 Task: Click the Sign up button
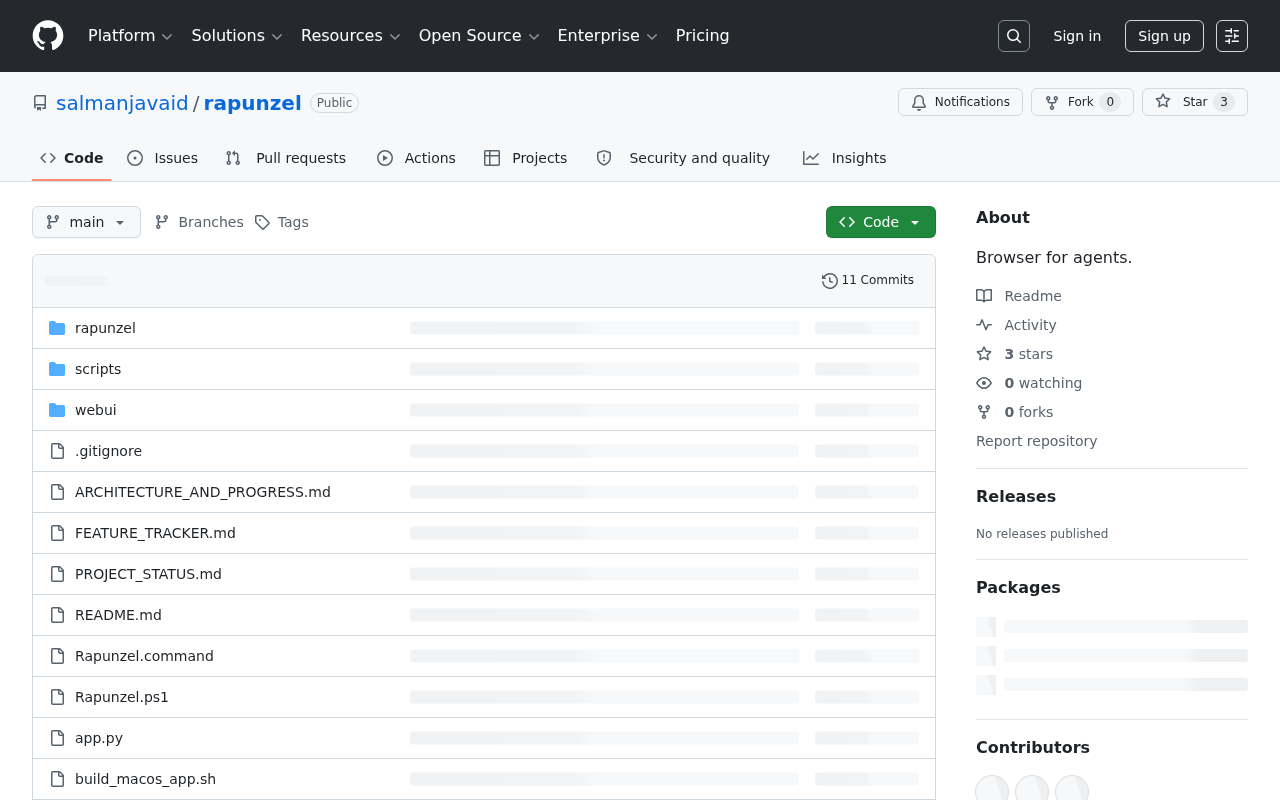(1164, 36)
